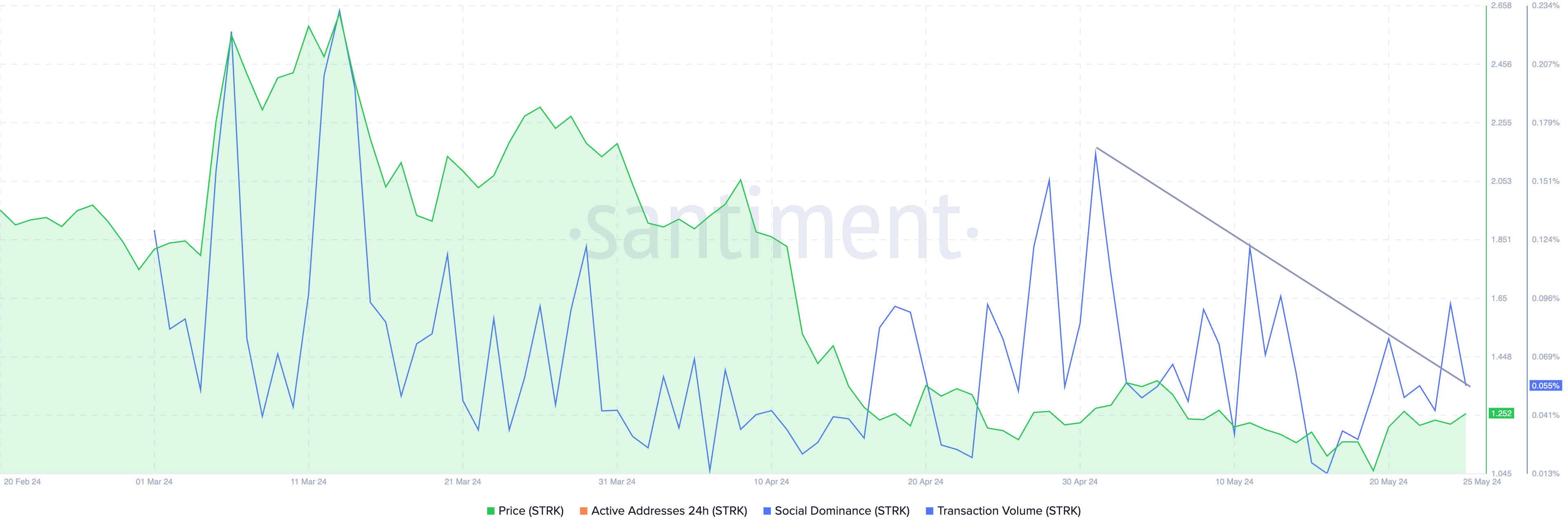Click the green 1.252 current price tag

(x=1501, y=413)
